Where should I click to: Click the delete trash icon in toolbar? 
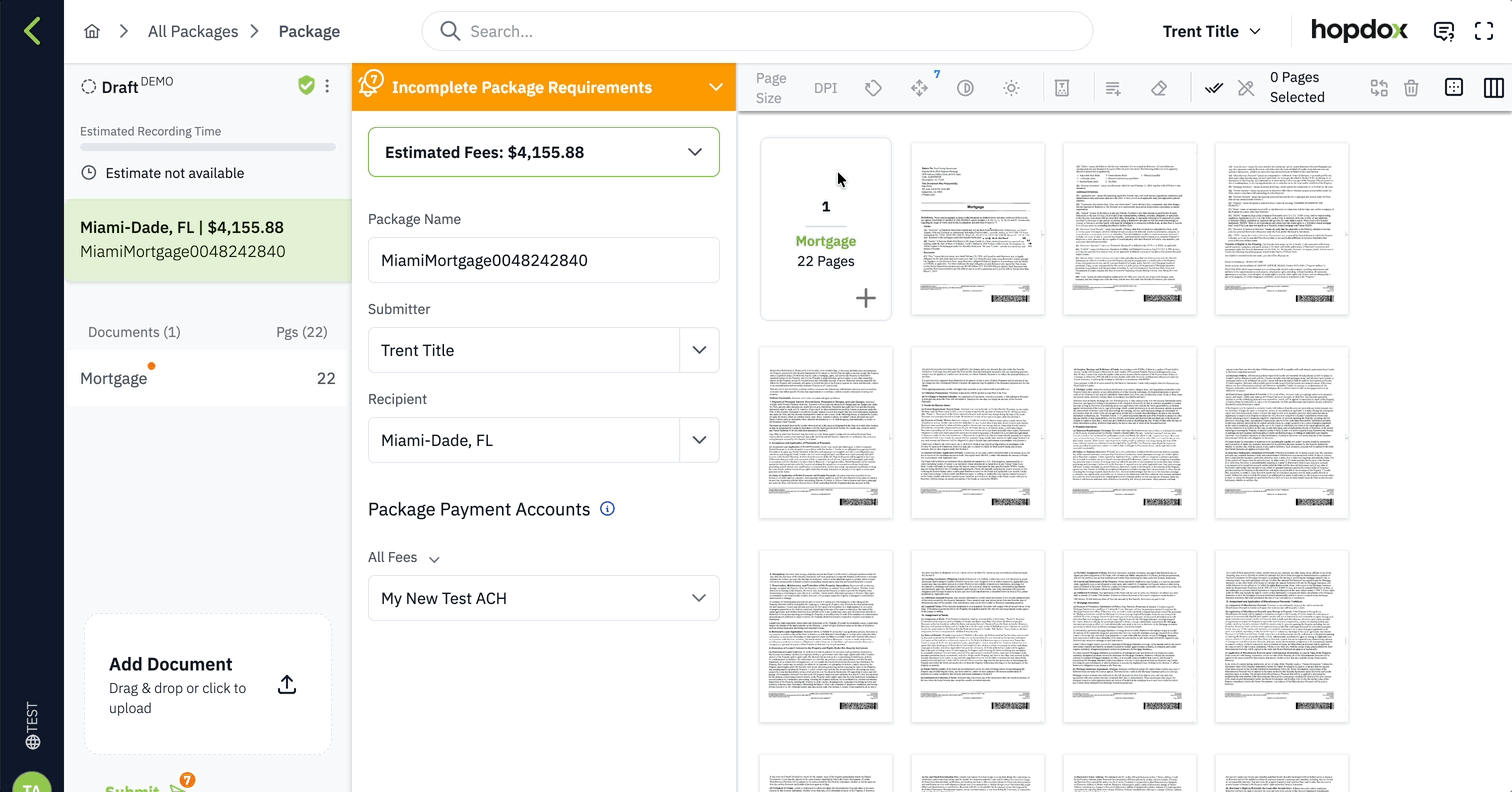coord(1411,88)
